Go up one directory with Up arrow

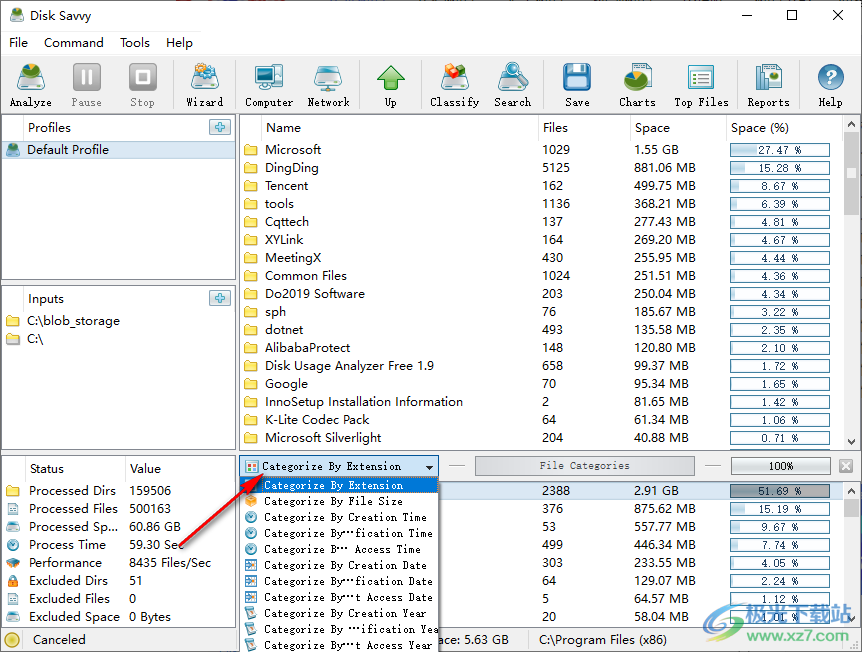click(391, 85)
